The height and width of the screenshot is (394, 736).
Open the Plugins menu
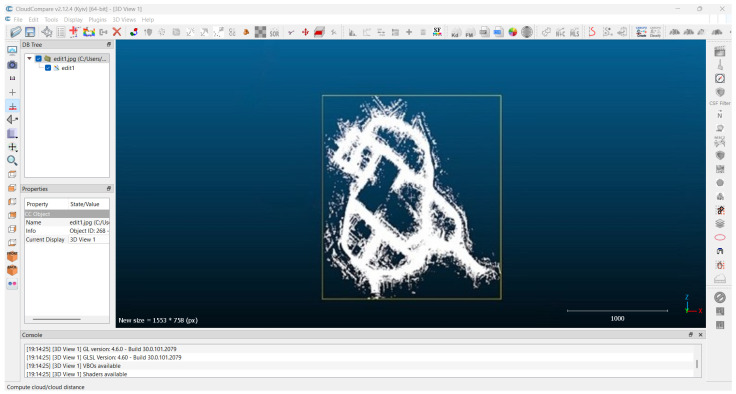click(98, 20)
